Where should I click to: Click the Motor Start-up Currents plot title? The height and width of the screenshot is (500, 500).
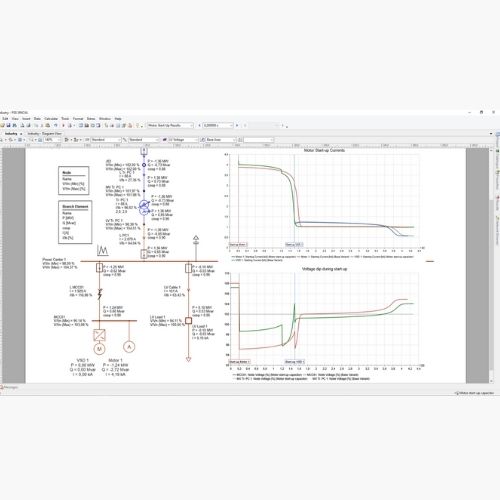(x=324, y=151)
